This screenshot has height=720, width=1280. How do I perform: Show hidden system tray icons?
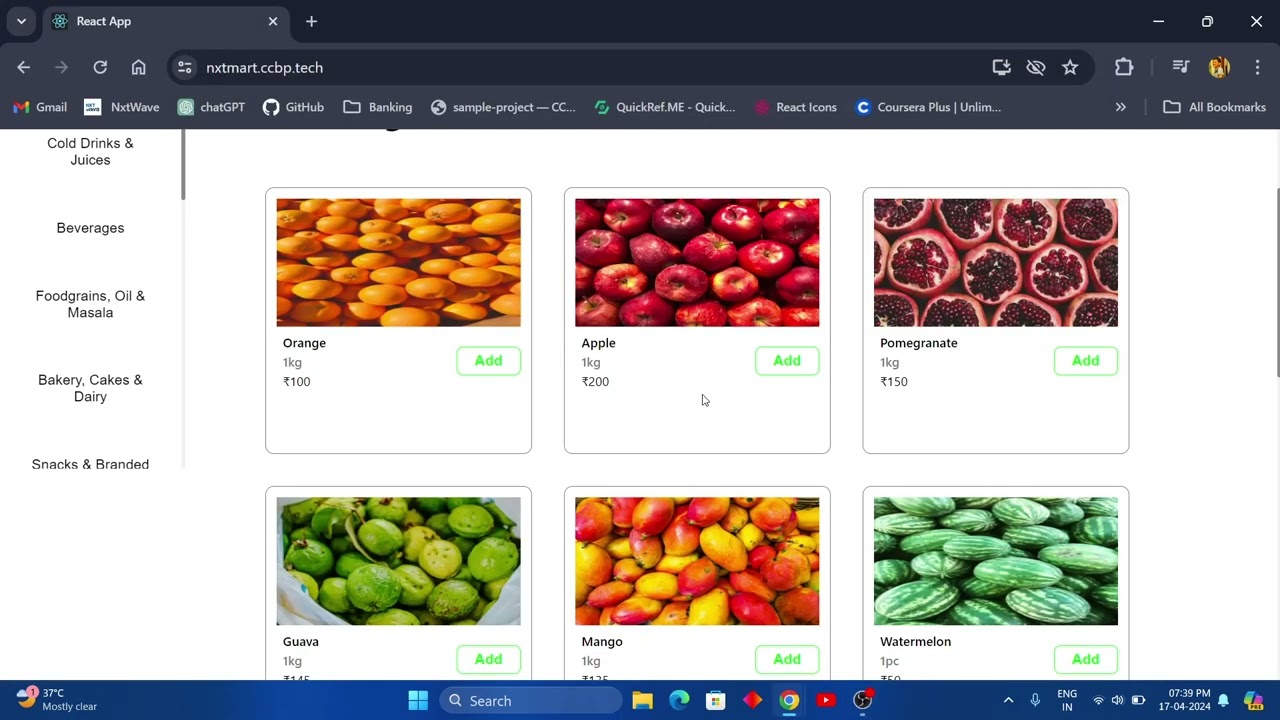1008,700
